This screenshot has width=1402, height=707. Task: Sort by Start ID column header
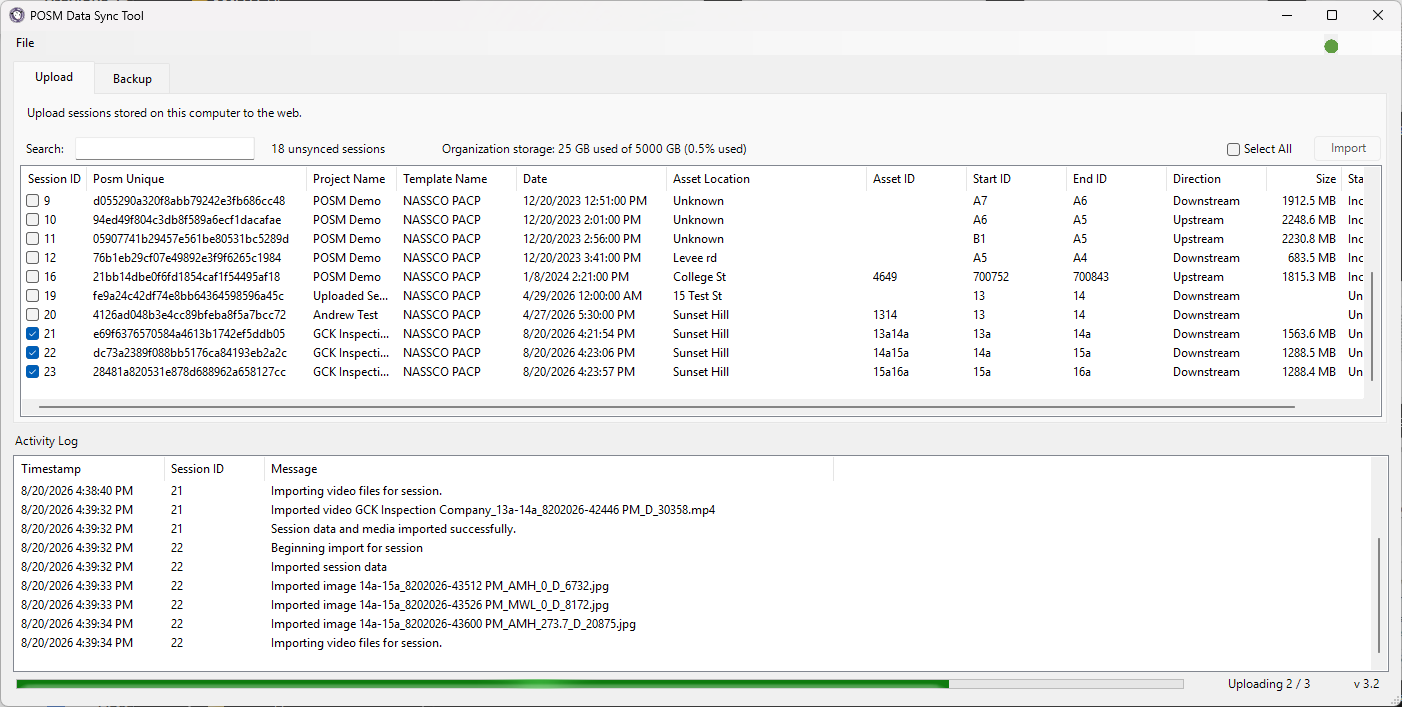[x=1016, y=179]
